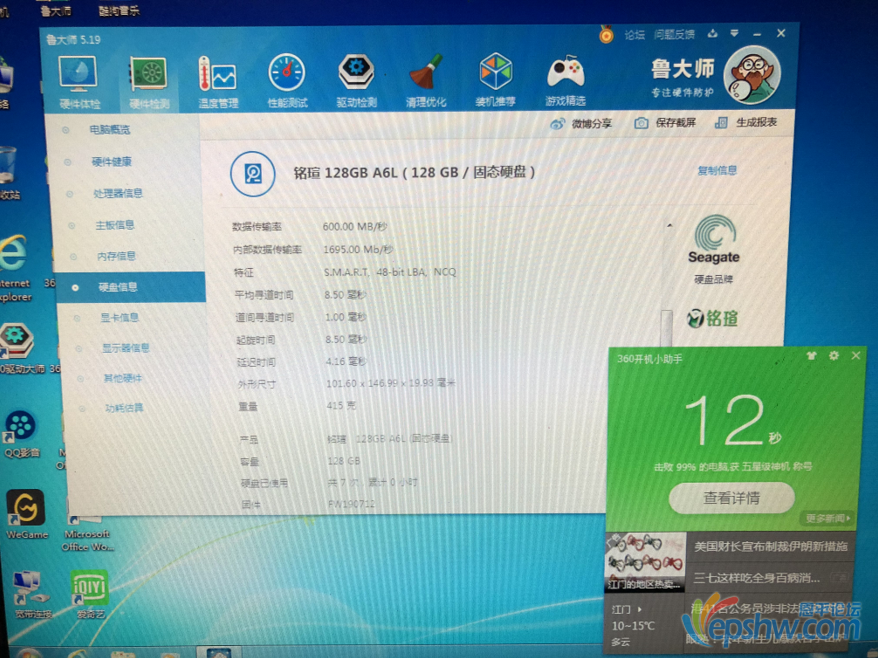Open news 美国财长宣布制裁伊朗新措施

point(770,546)
